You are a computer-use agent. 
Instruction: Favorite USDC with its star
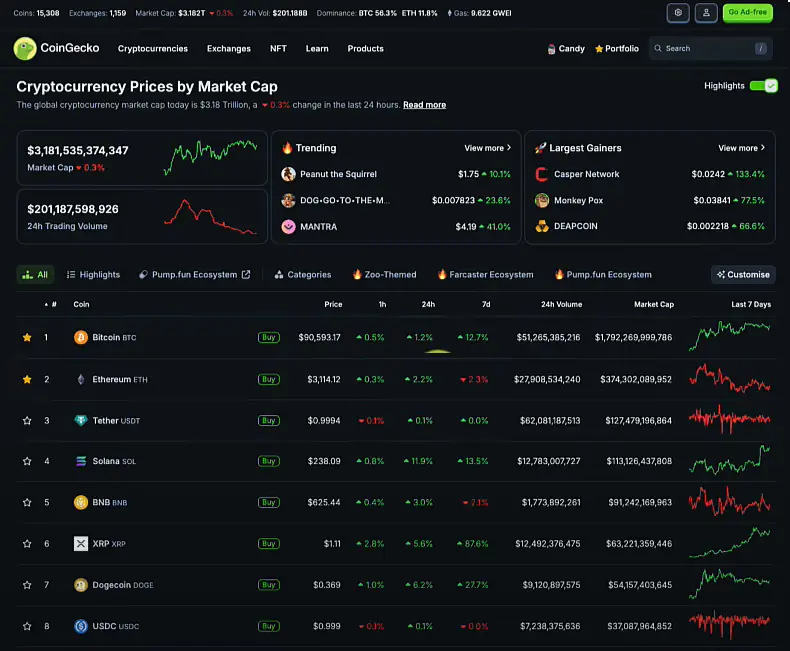point(27,626)
